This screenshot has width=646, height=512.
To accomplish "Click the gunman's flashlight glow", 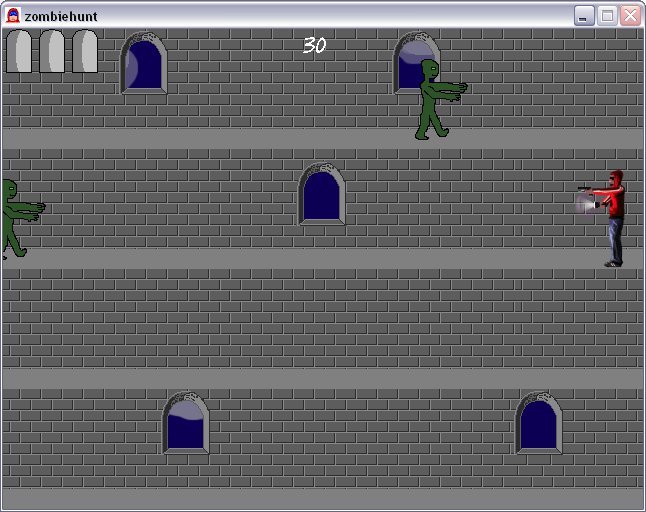I will pos(585,204).
